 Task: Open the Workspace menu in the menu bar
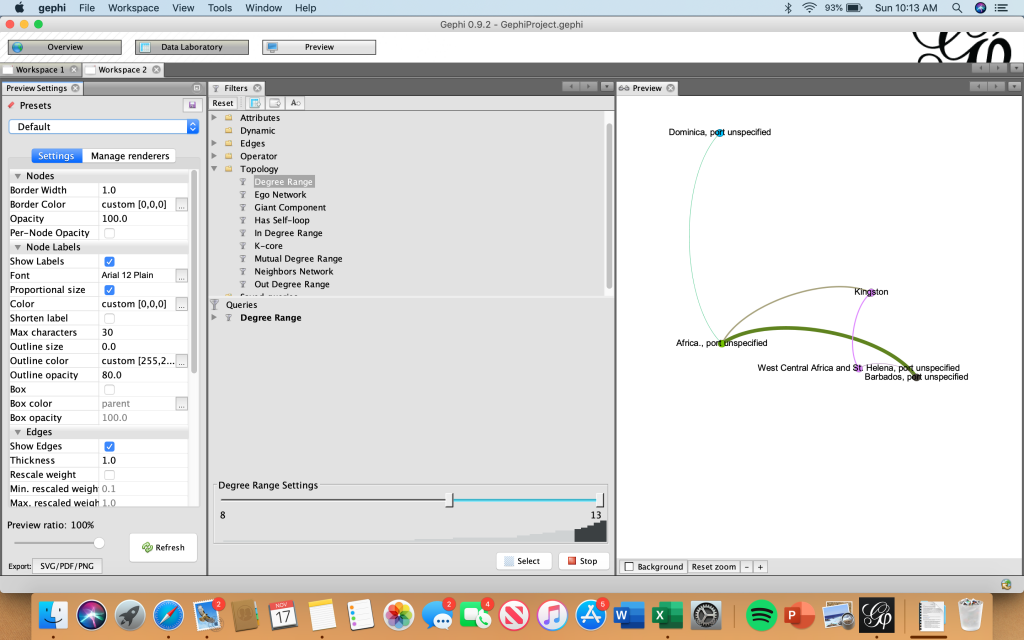click(x=133, y=8)
